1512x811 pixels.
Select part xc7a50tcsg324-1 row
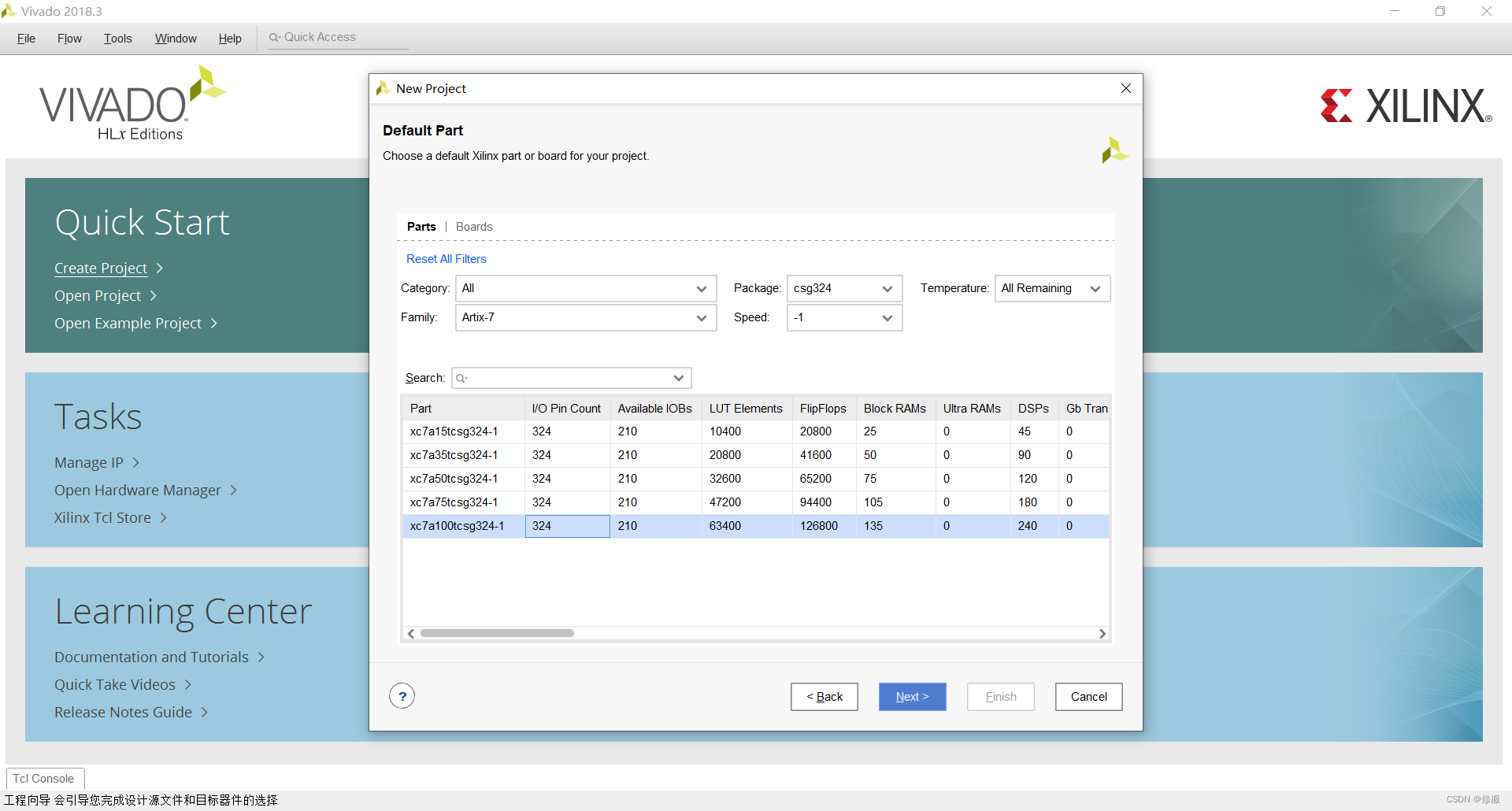(x=756, y=479)
